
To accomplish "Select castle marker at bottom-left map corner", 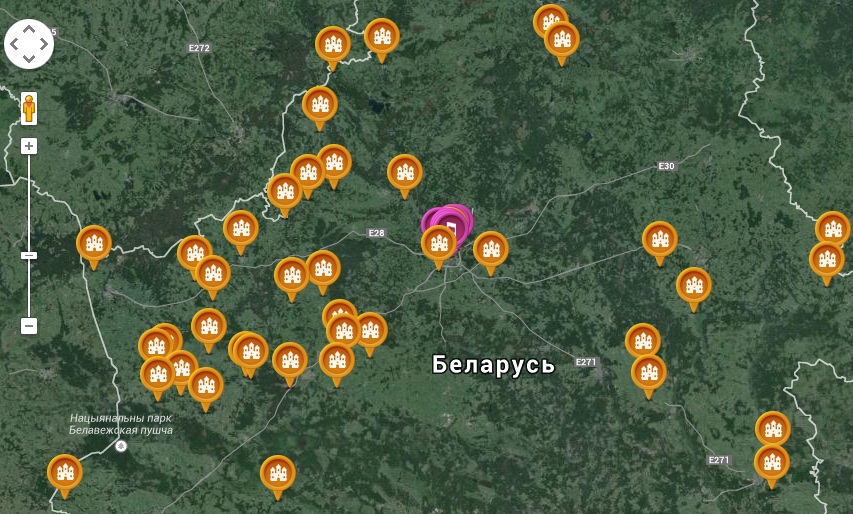I will [x=65, y=476].
